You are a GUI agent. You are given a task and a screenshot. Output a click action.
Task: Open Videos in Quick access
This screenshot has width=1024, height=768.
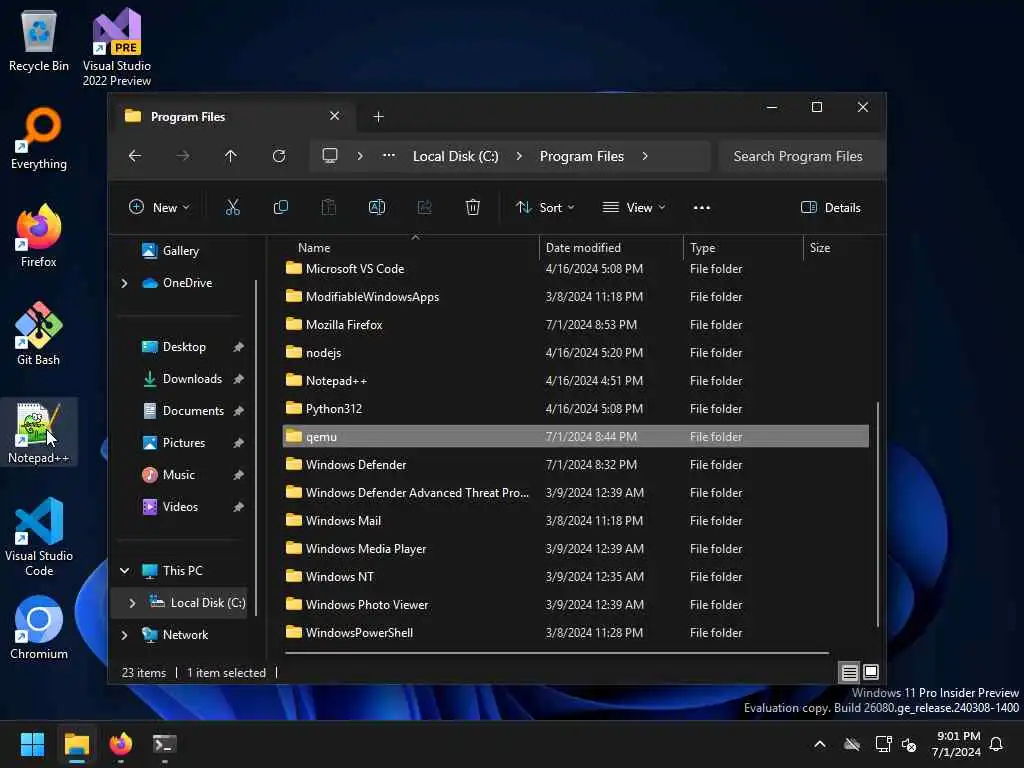click(x=180, y=507)
